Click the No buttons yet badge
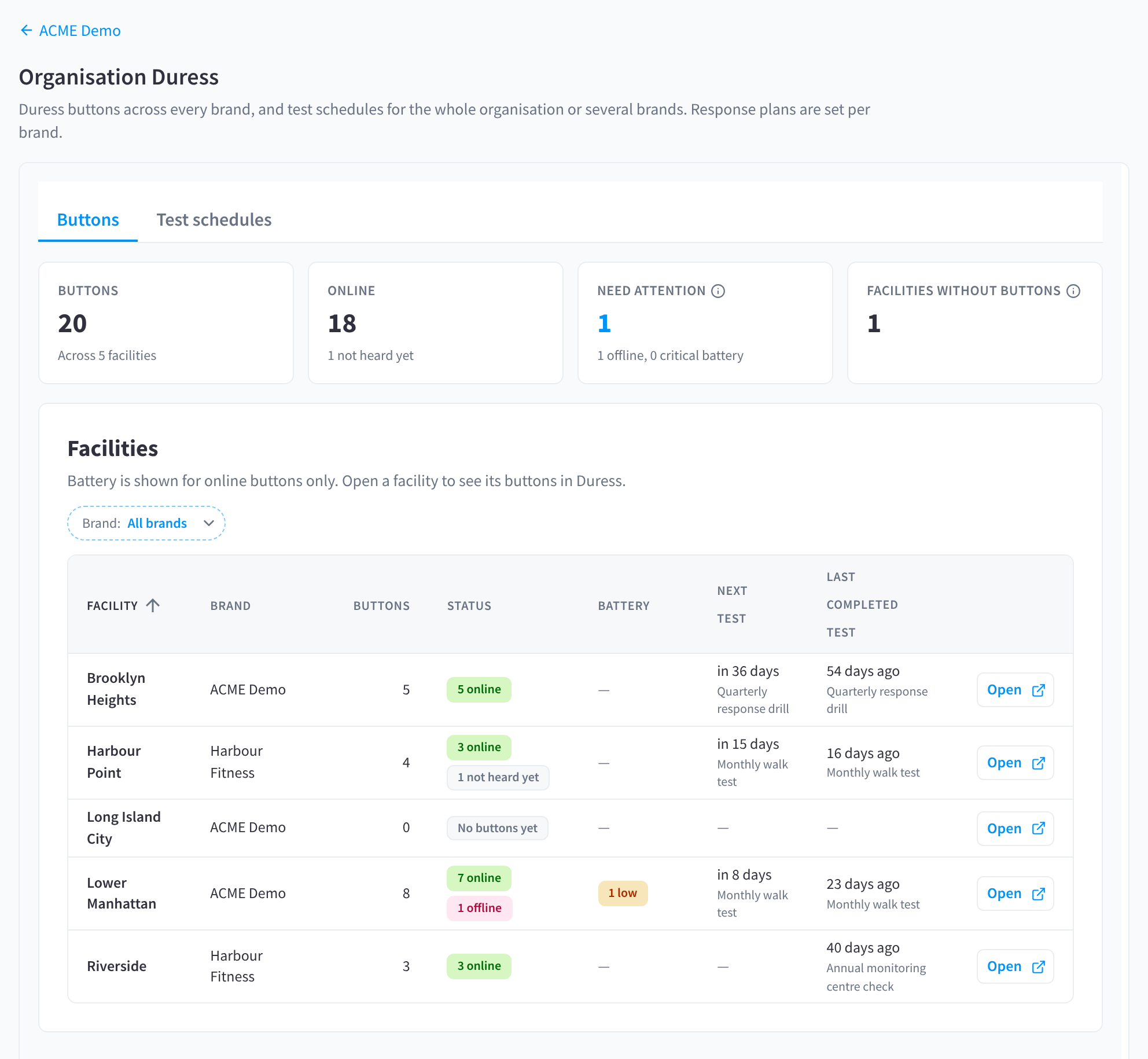Viewport: 1148px width, 1059px height. tap(498, 828)
